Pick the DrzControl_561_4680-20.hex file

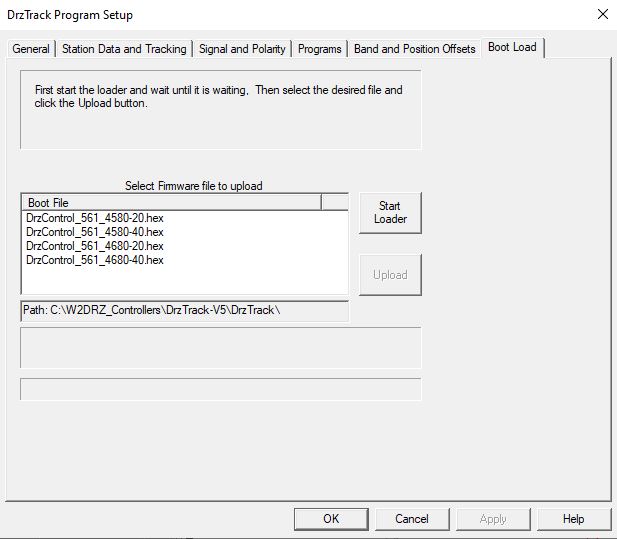click(94, 246)
